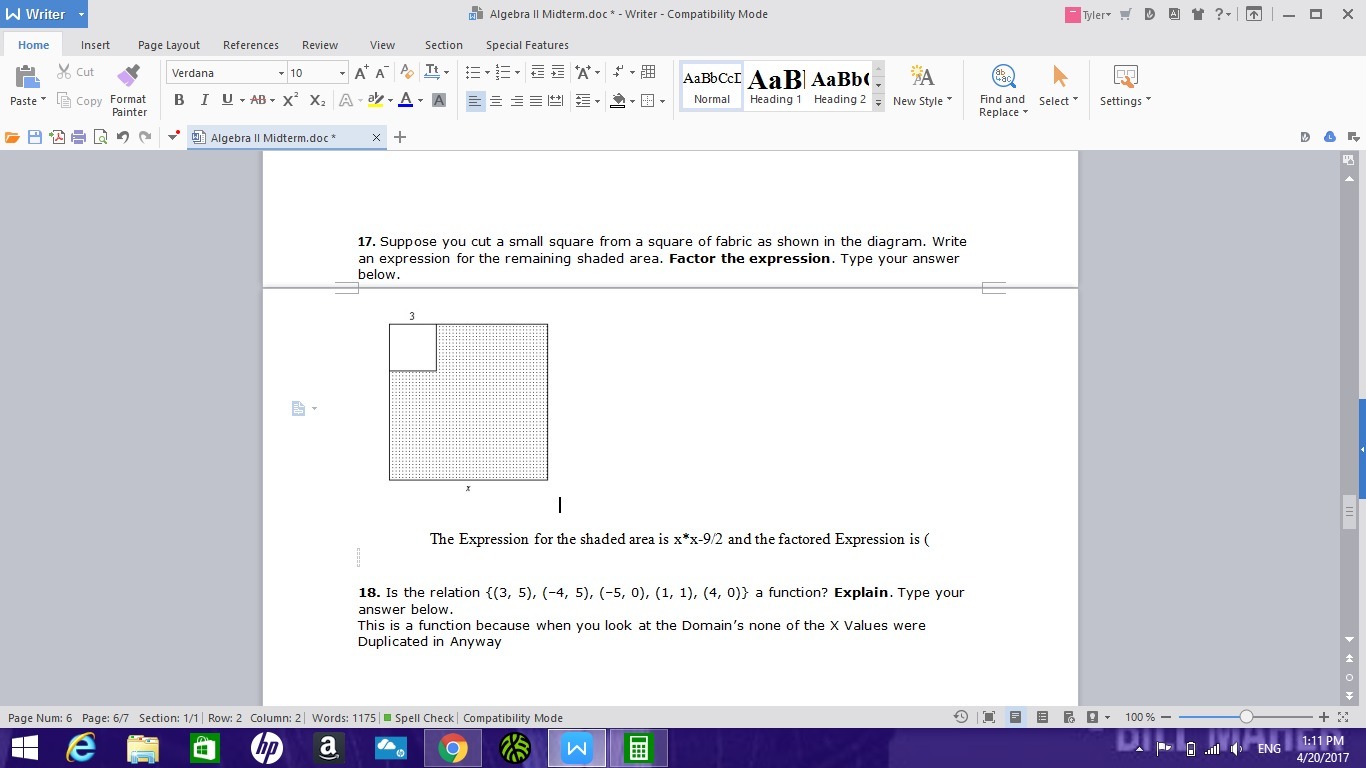The image size is (1366, 768).
Task: Toggle Spell Check in status bar
Action: point(418,718)
